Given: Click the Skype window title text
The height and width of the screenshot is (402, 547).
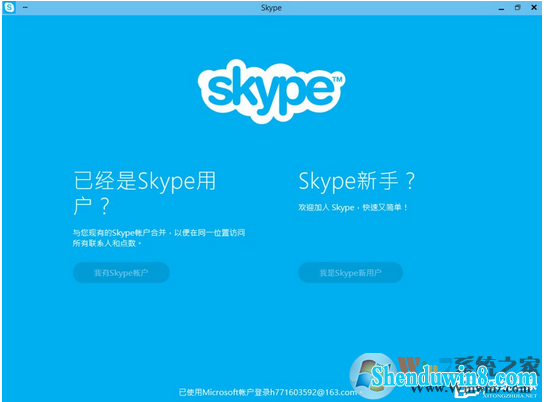Looking at the screenshot, I should (x=271, y=8).
